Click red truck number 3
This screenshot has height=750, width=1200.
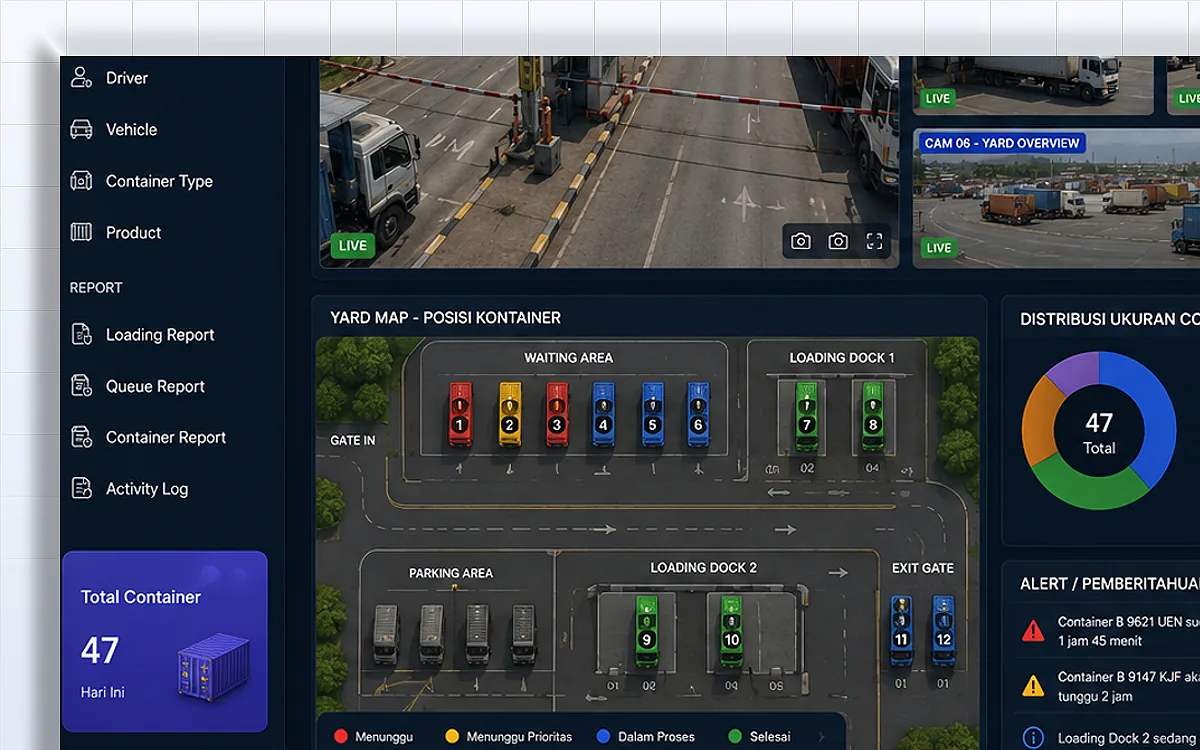pos(557,413)
